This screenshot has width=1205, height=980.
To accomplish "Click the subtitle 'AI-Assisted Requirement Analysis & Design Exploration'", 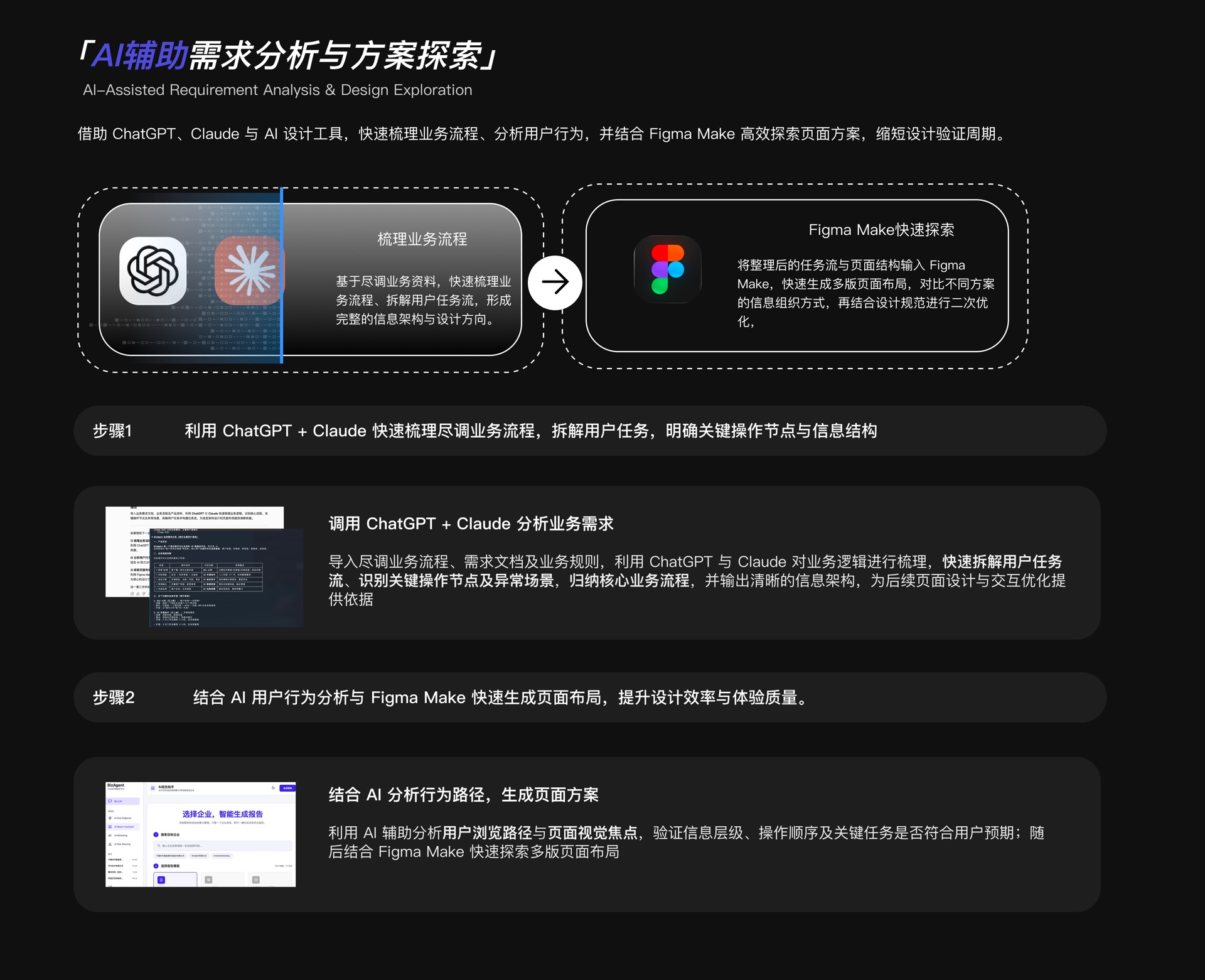I will [x=277, y=90].
